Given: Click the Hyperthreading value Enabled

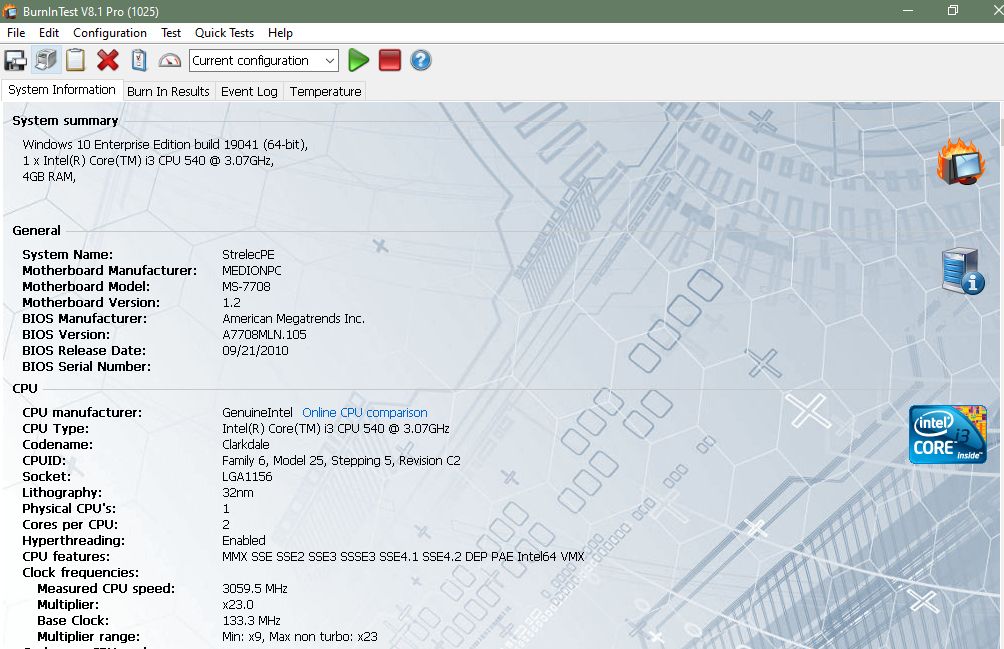Looking at the screenshot, I should click(244, 541).
